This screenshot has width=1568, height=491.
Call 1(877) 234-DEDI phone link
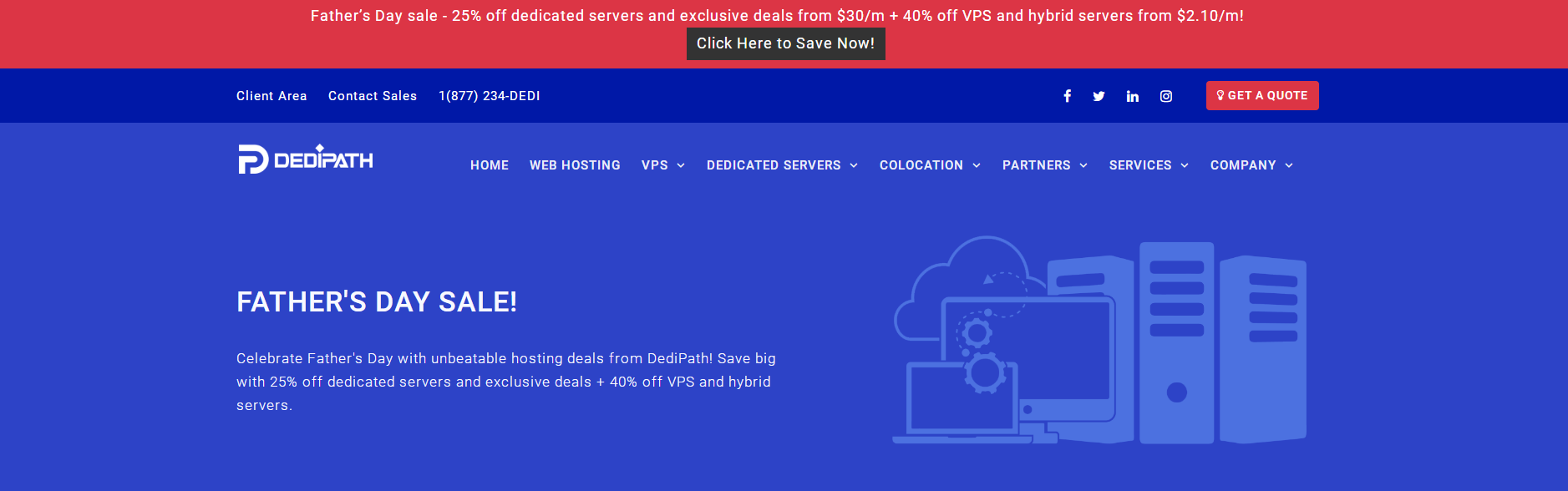[490, 96]
